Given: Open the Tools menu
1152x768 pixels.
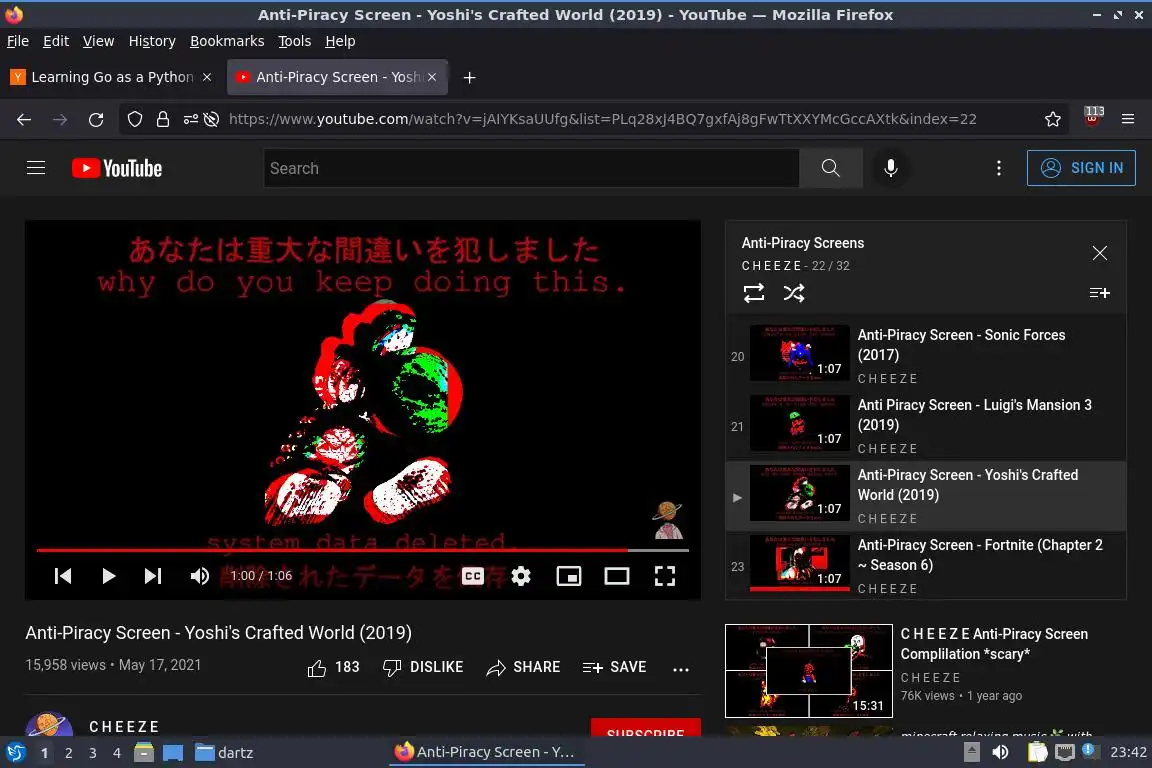Looking at the screenshot, I should [295, 41].
